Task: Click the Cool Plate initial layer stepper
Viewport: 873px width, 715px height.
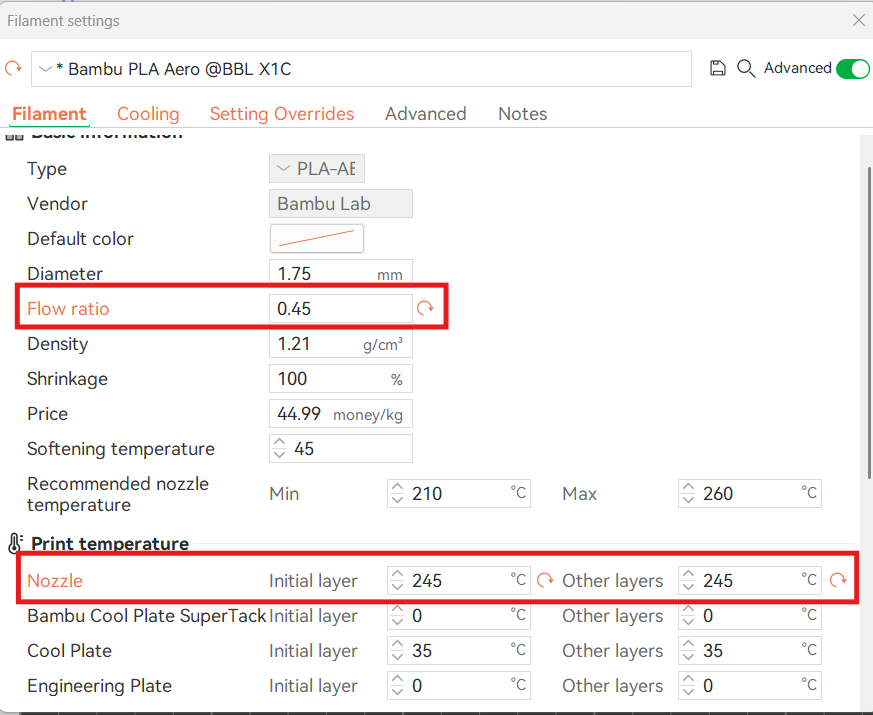Action: (x=398, y=651)
